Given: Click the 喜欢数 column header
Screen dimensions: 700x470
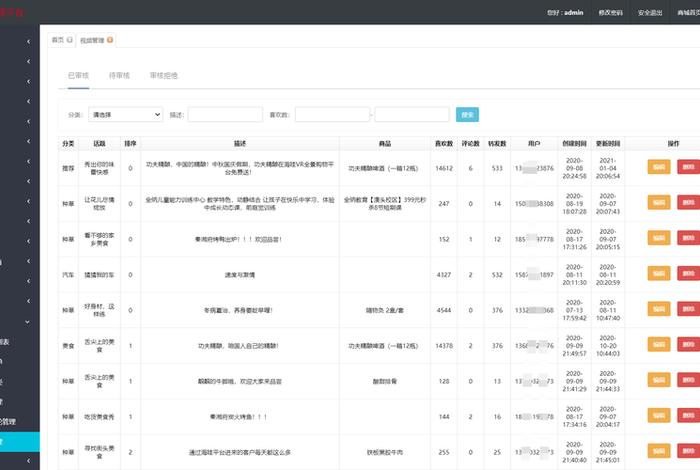Looking at the screenshot, I should 444,144.
